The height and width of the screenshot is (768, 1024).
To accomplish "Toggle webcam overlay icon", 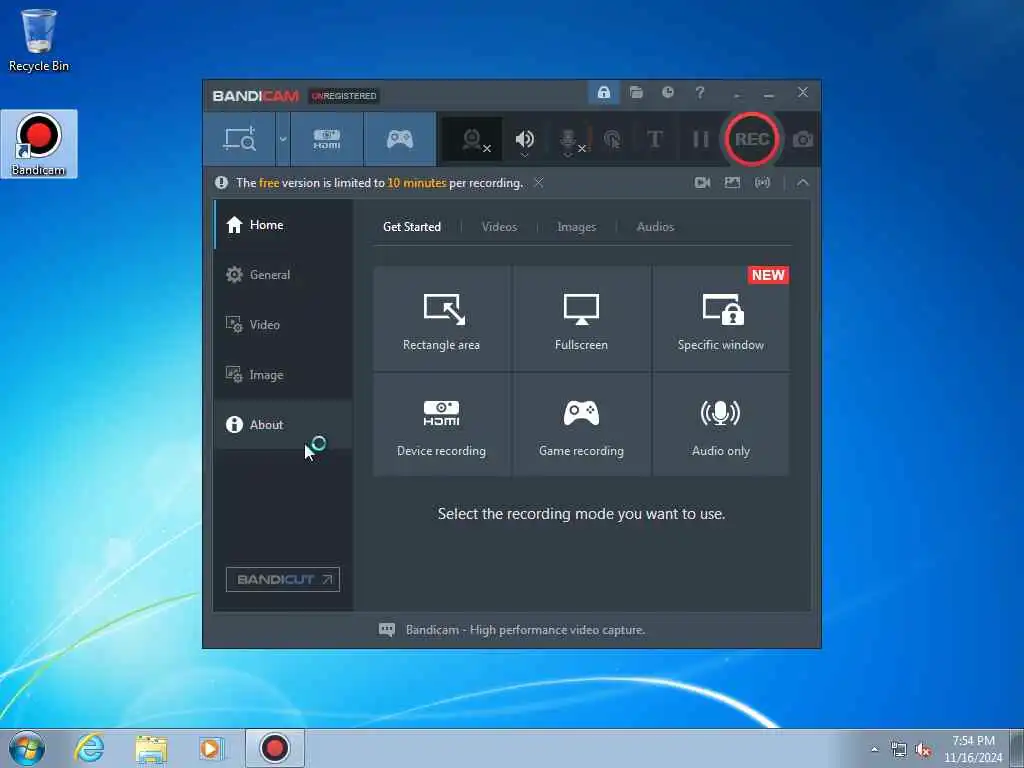I will coord(473,139).
